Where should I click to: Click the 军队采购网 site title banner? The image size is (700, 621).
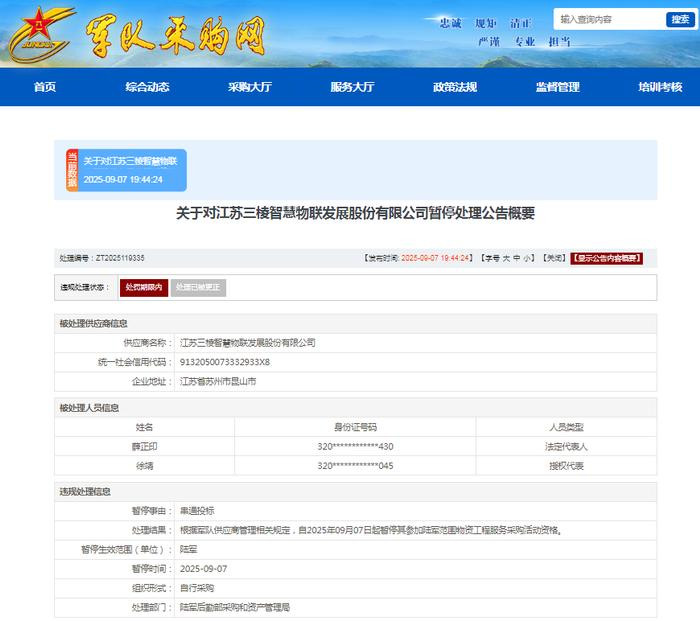pyautogui.click(x=176, y=36)
